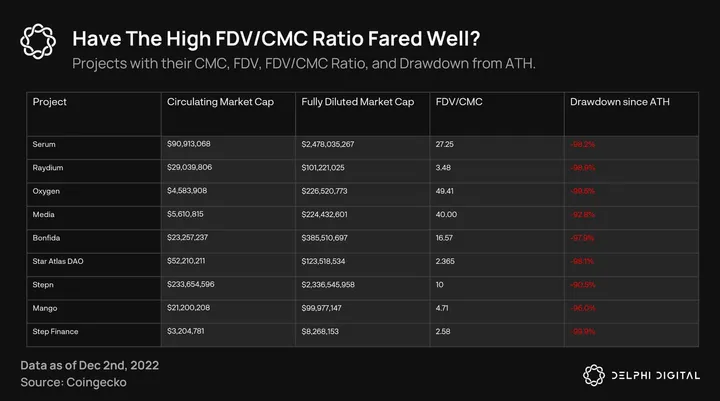Screen dimensions: 720x401
Task: Click Serum's fully diluted cap $2,478,035,267
Action: pyautogui.click(x=341, y=146)
